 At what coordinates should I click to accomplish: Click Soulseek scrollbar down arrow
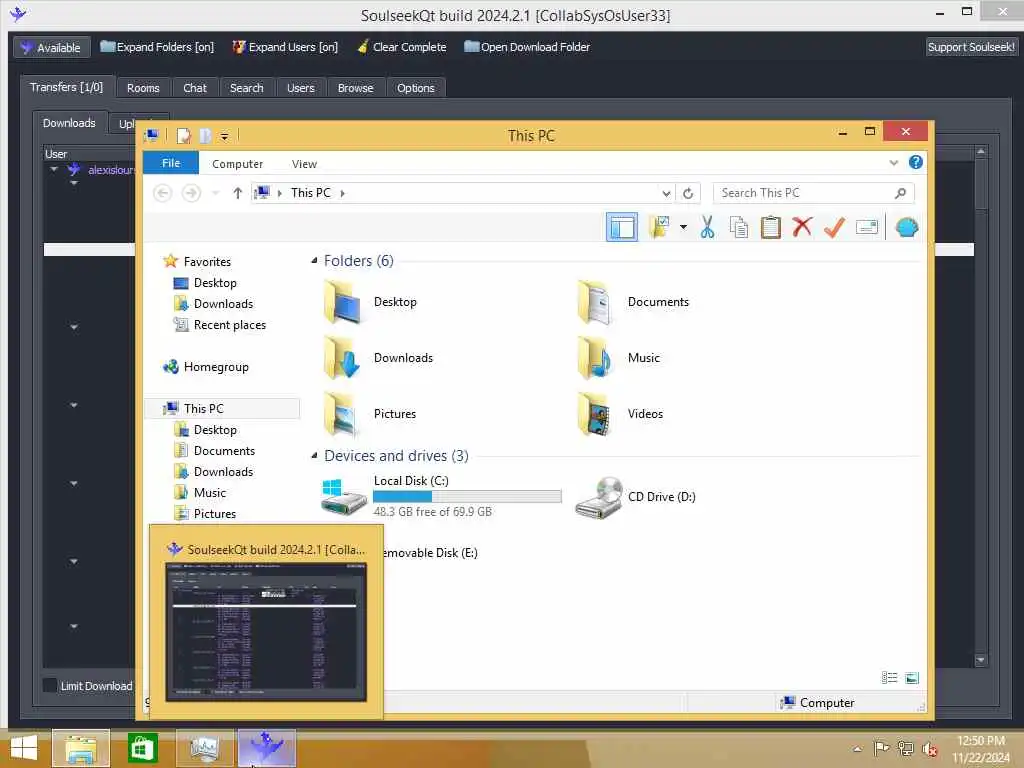coord(980,661)
